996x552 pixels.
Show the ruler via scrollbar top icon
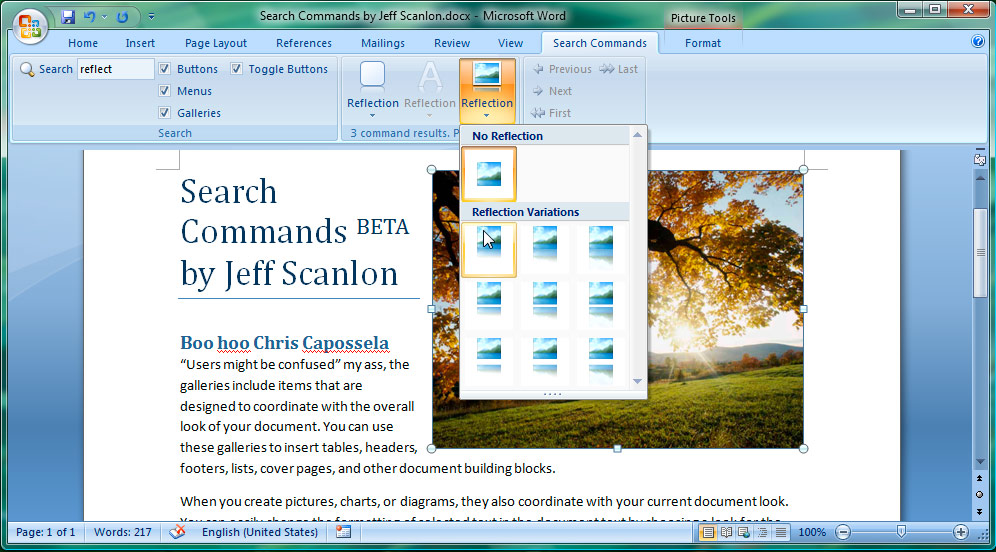[x=979, y=159]
